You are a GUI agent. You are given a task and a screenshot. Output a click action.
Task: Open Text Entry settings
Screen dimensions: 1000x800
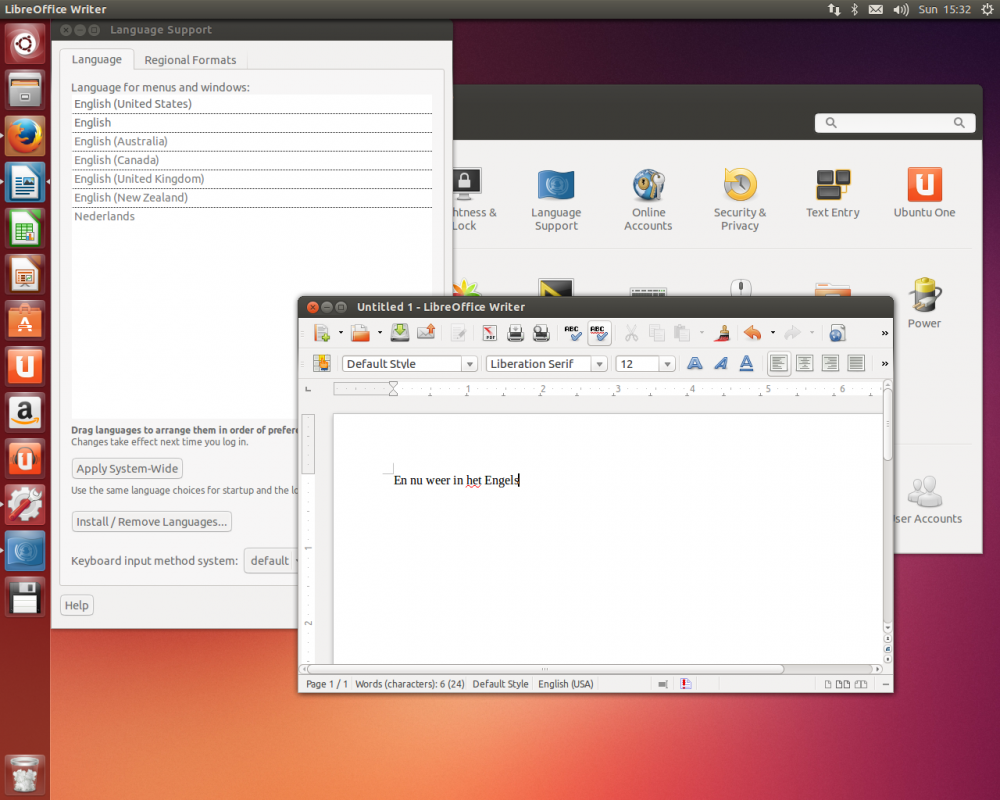(832, 194)
